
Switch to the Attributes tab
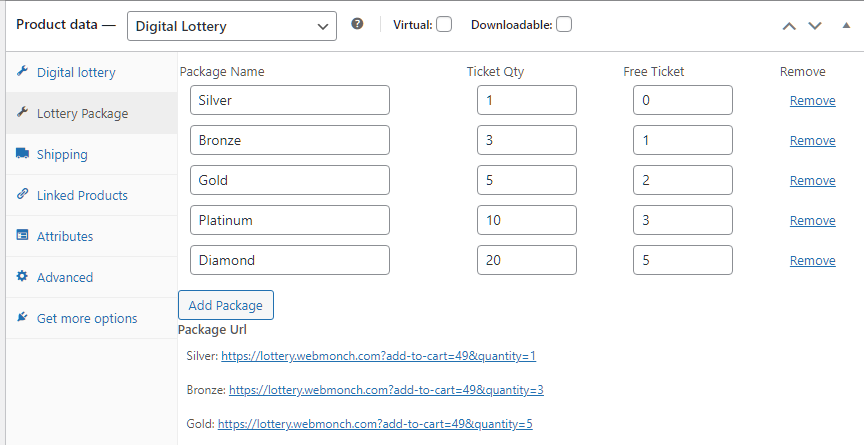(x=65, y=236)
